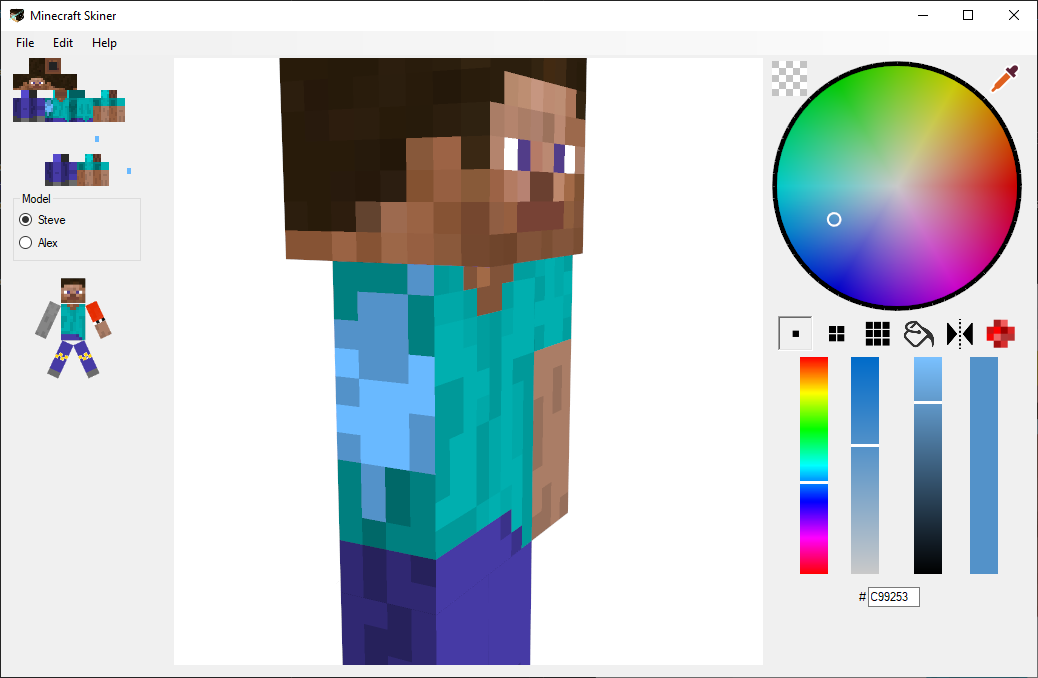Select the 3x3 brush size
Screen dimensions: 1038x678
tap(877, 334)
